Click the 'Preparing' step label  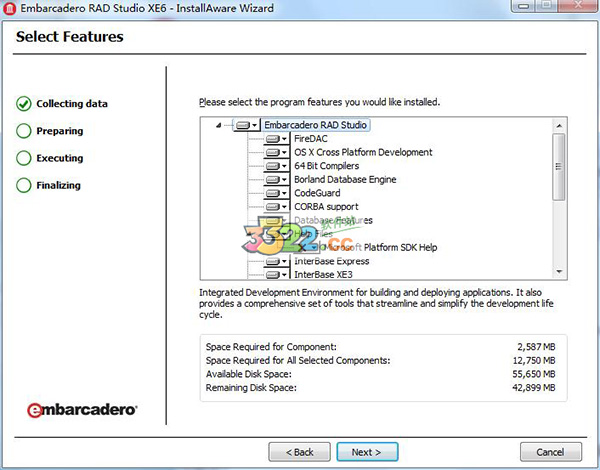pos(60,131)
